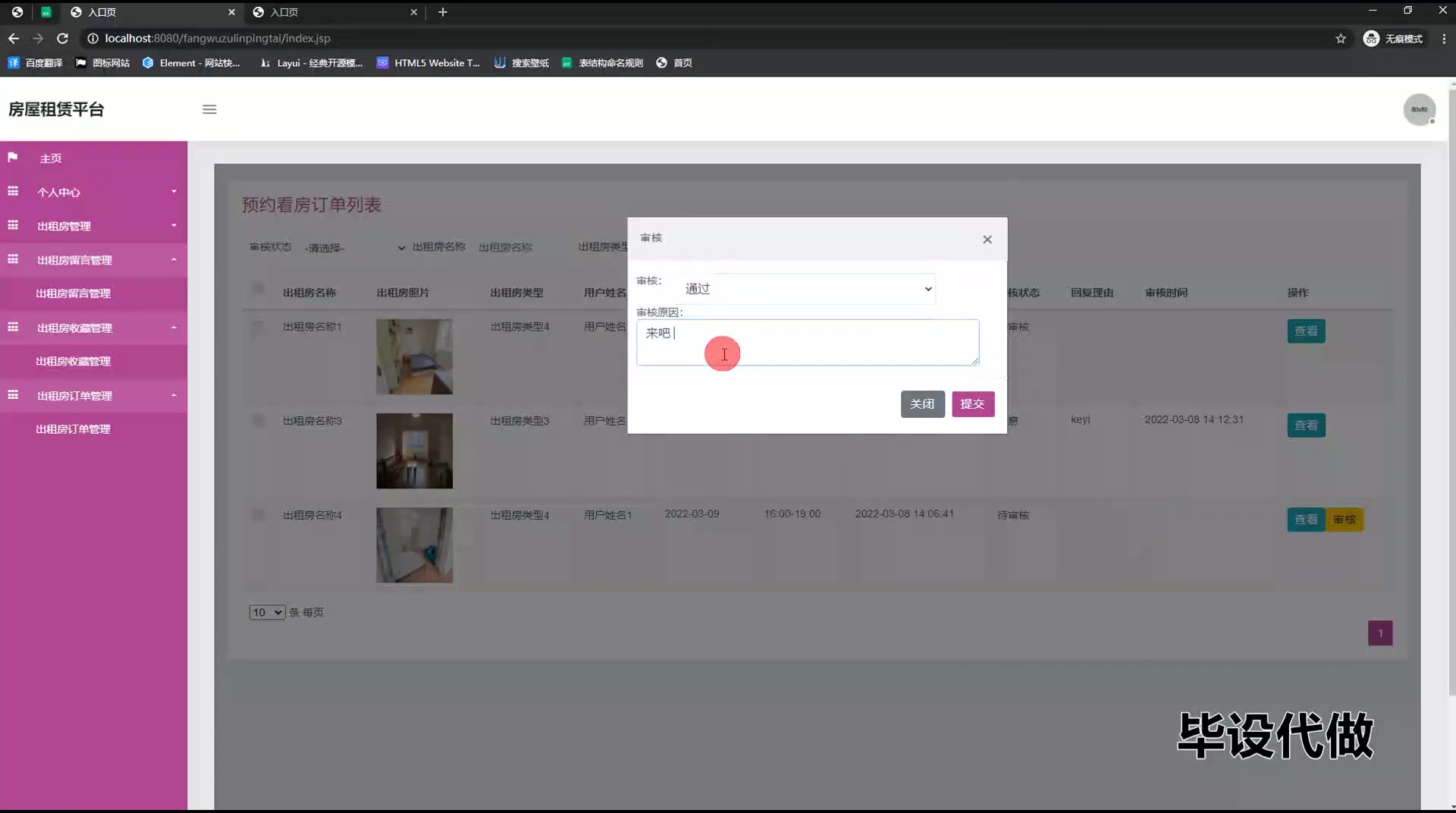The image size is (1456, 813).
Task: Open the browser three-dot menu
Action: point(1444,38)
